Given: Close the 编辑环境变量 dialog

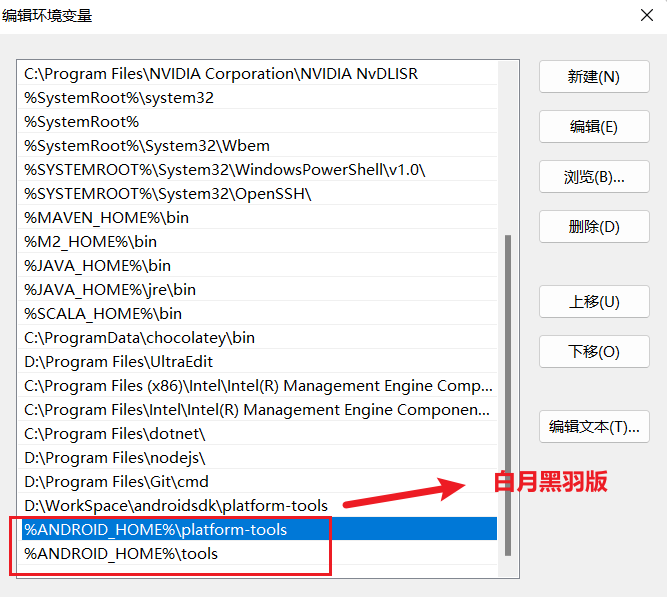Looking at the screenshot, I should tap(647, 15).
